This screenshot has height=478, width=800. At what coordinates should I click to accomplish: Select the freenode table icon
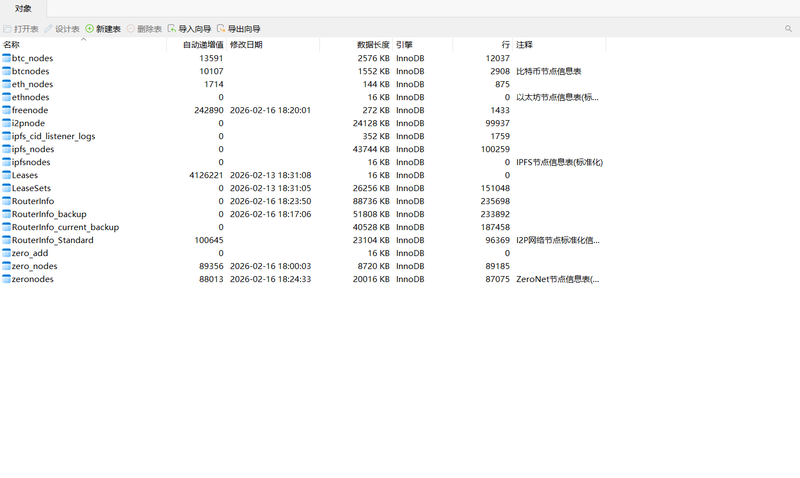point(6,110)
